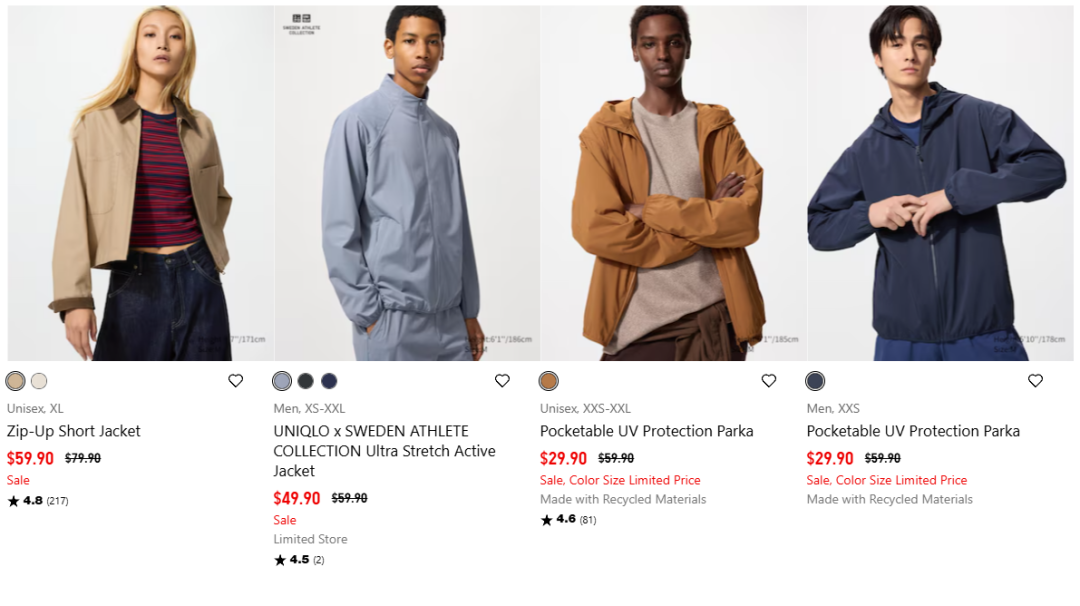The width and height of the screenshot is (1080, 606).
Task: Favorite the Zip-Up Short Jacket with heart icon
Action: (x=236, y=381)
